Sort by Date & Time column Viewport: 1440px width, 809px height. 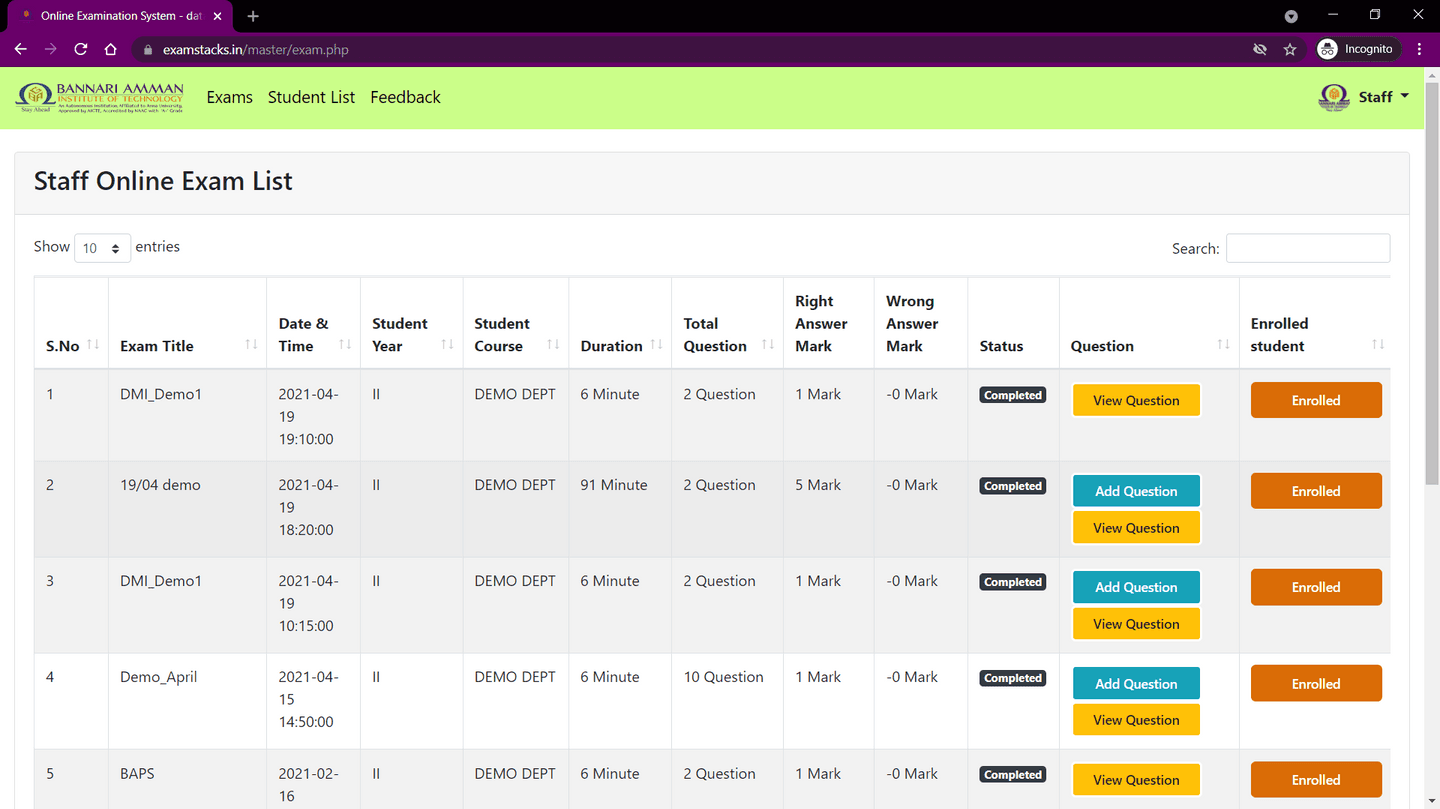pos(345,344)
